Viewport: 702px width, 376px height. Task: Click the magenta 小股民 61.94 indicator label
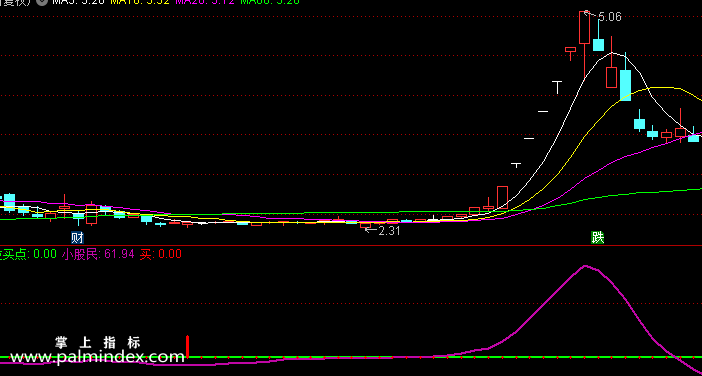[98, 254]
